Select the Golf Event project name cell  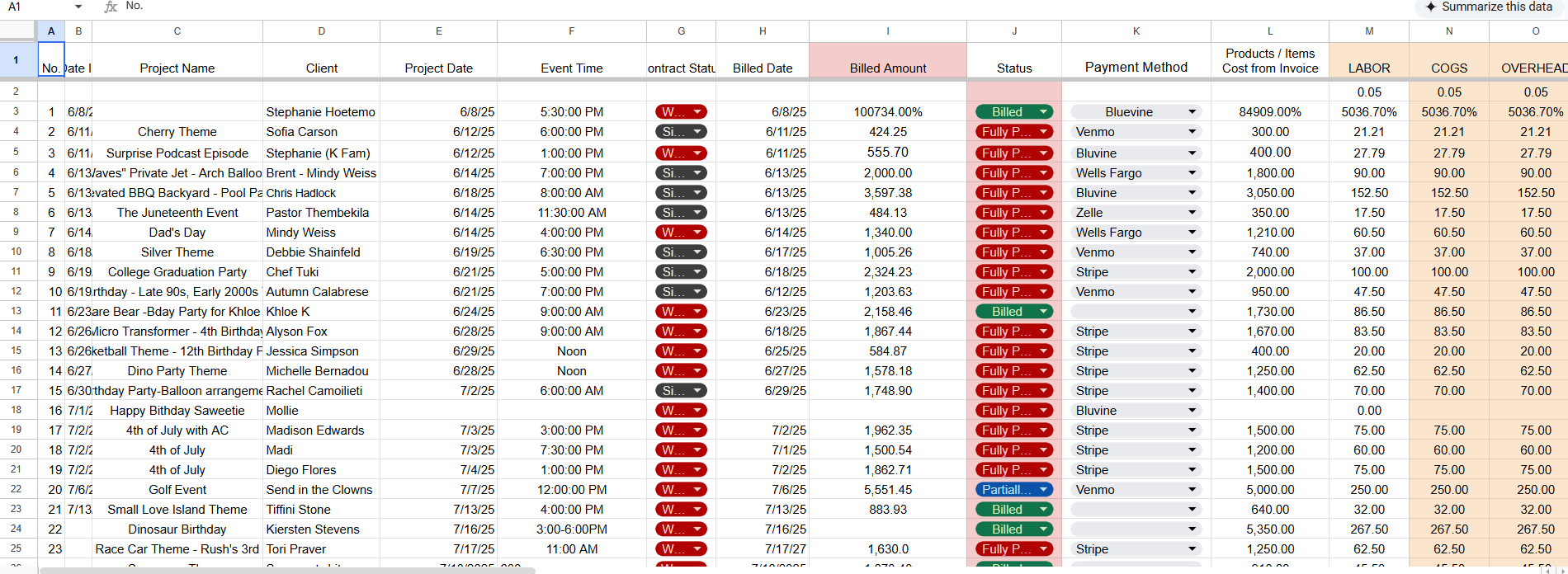click(x=177, y=490)
